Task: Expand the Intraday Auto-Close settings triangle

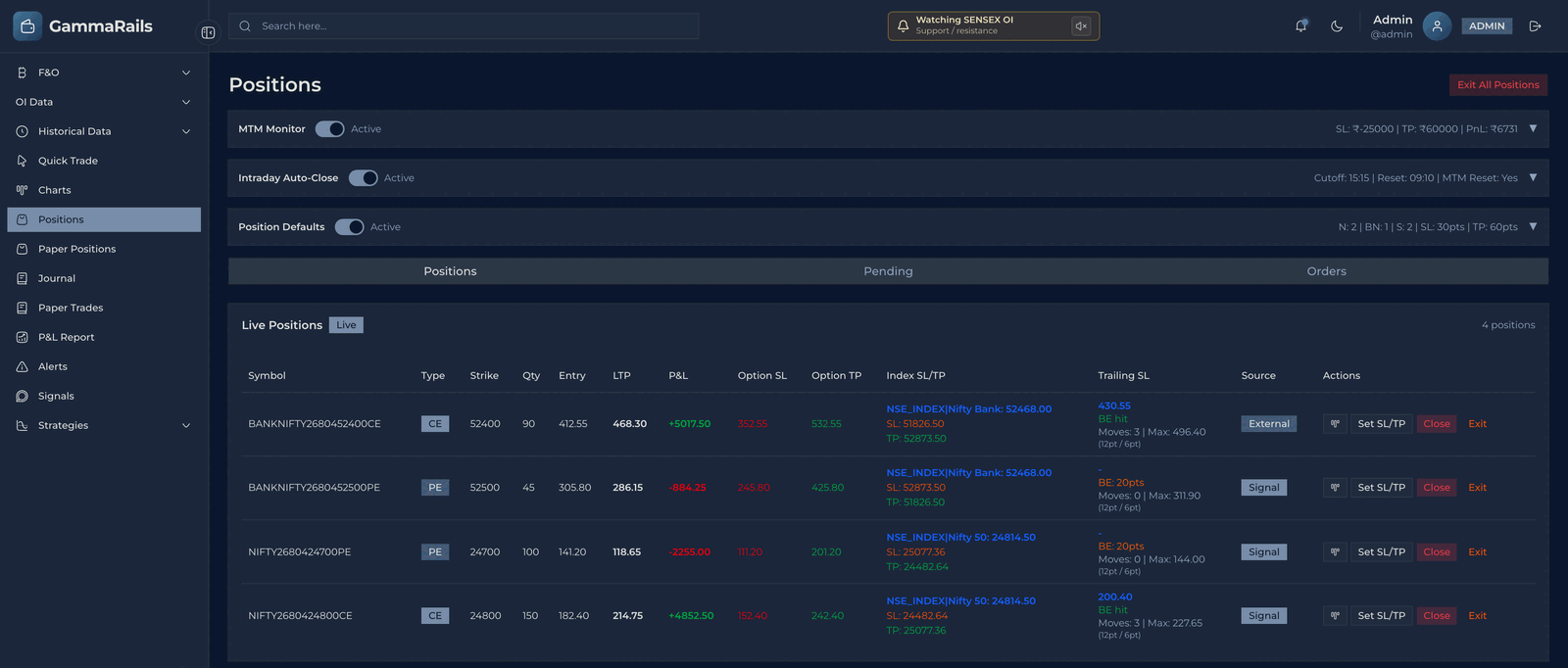Action: (1533, 177)
